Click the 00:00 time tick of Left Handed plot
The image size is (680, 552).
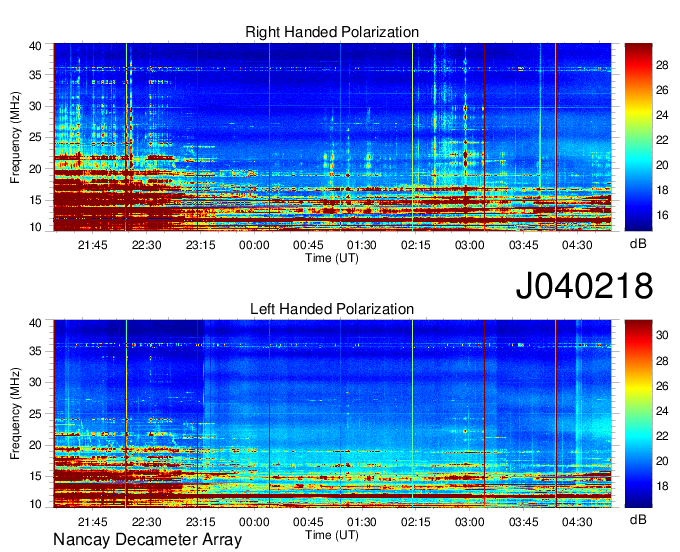(x=254, y=522)
